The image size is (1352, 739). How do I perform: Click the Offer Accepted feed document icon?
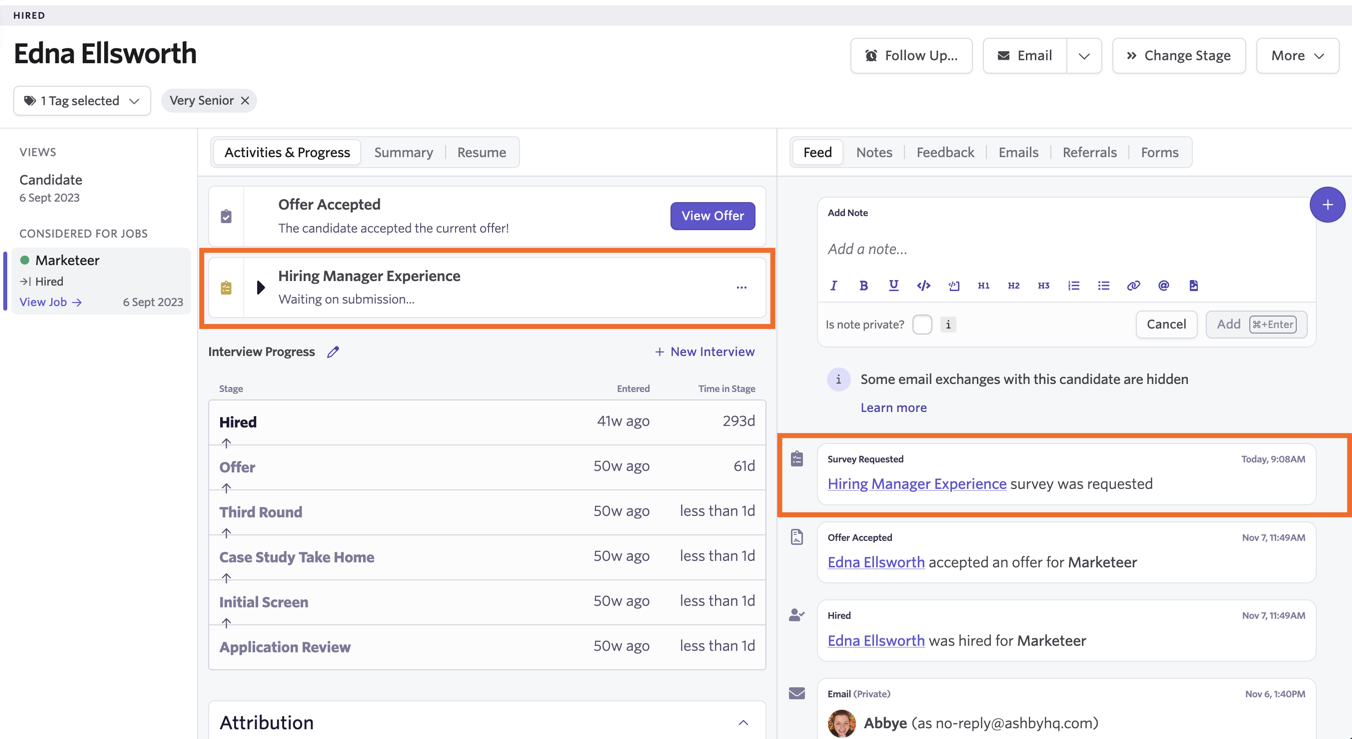[x=797, y=537]
